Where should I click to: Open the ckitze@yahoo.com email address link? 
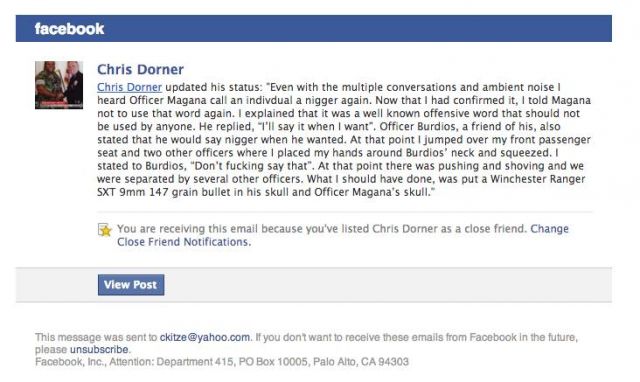pyautogui.click(x=204, y=338)
